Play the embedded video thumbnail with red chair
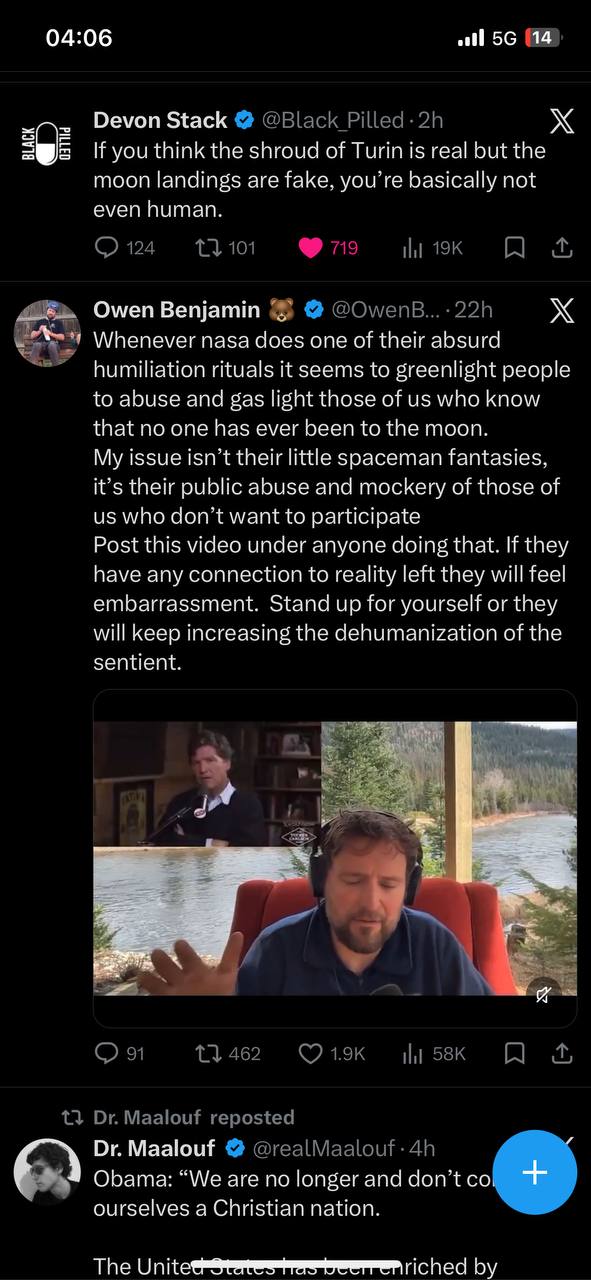Viewport: 591px width, 1280px height. 335,858
